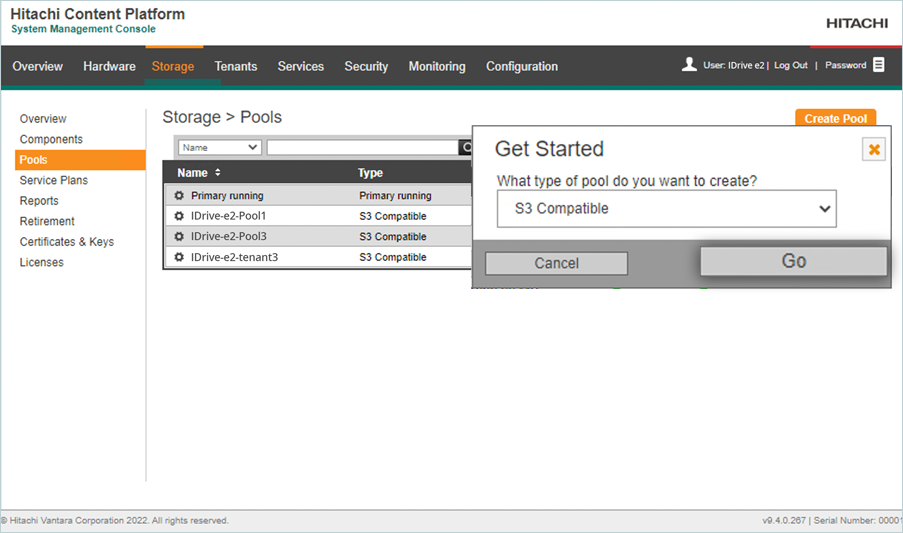Open the Name filter dropdown
Image resolution: width=903 pixels, height=533 pixels.
(x=220, y=147)
